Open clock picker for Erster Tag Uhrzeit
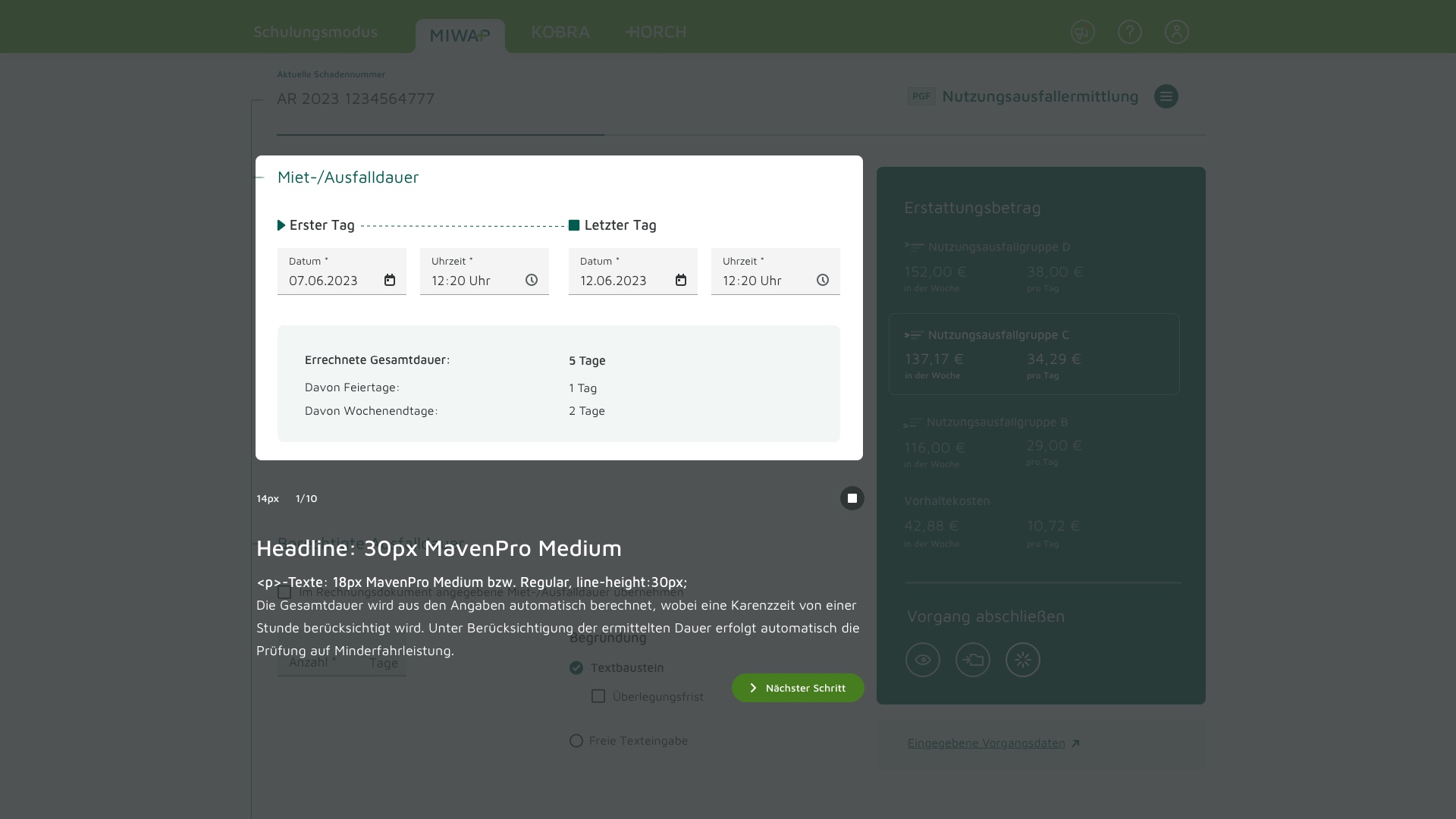Screen dimensions: 1456x819 532,281
